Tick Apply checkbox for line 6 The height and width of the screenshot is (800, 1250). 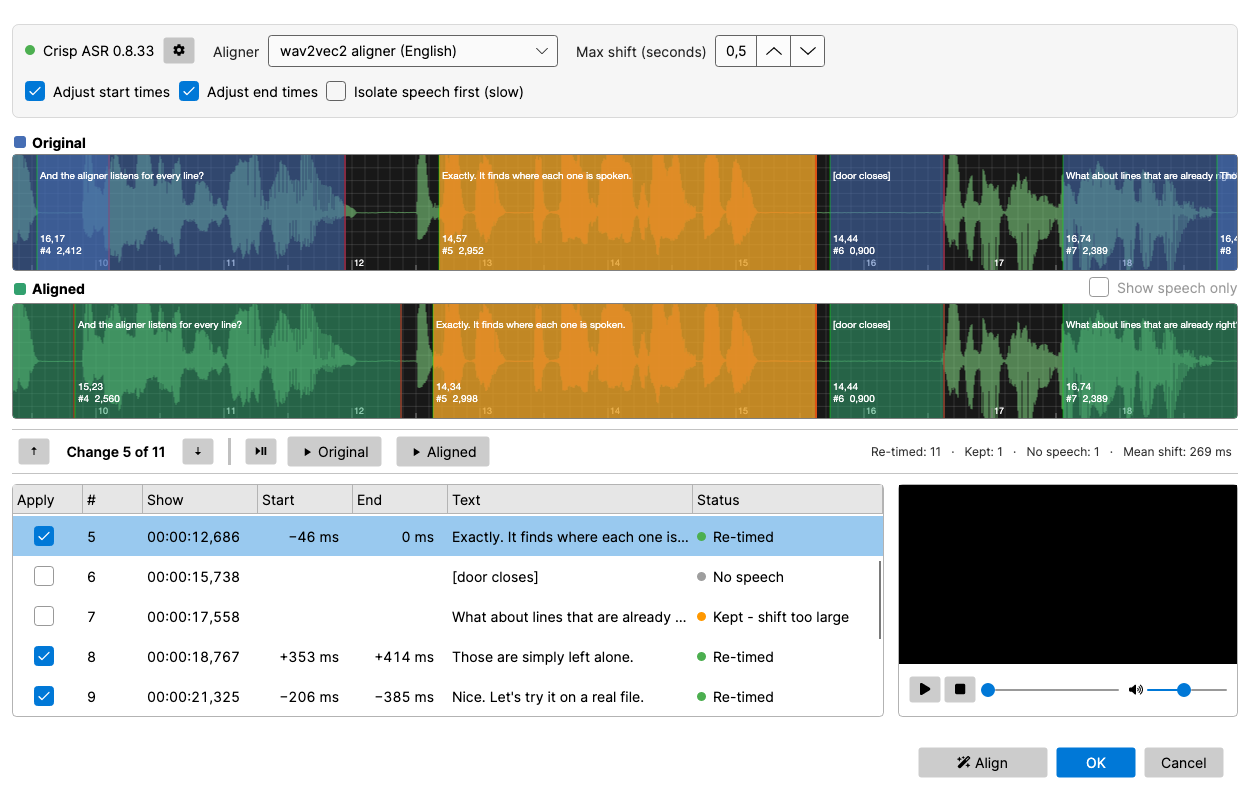click(x=44, y=577)
